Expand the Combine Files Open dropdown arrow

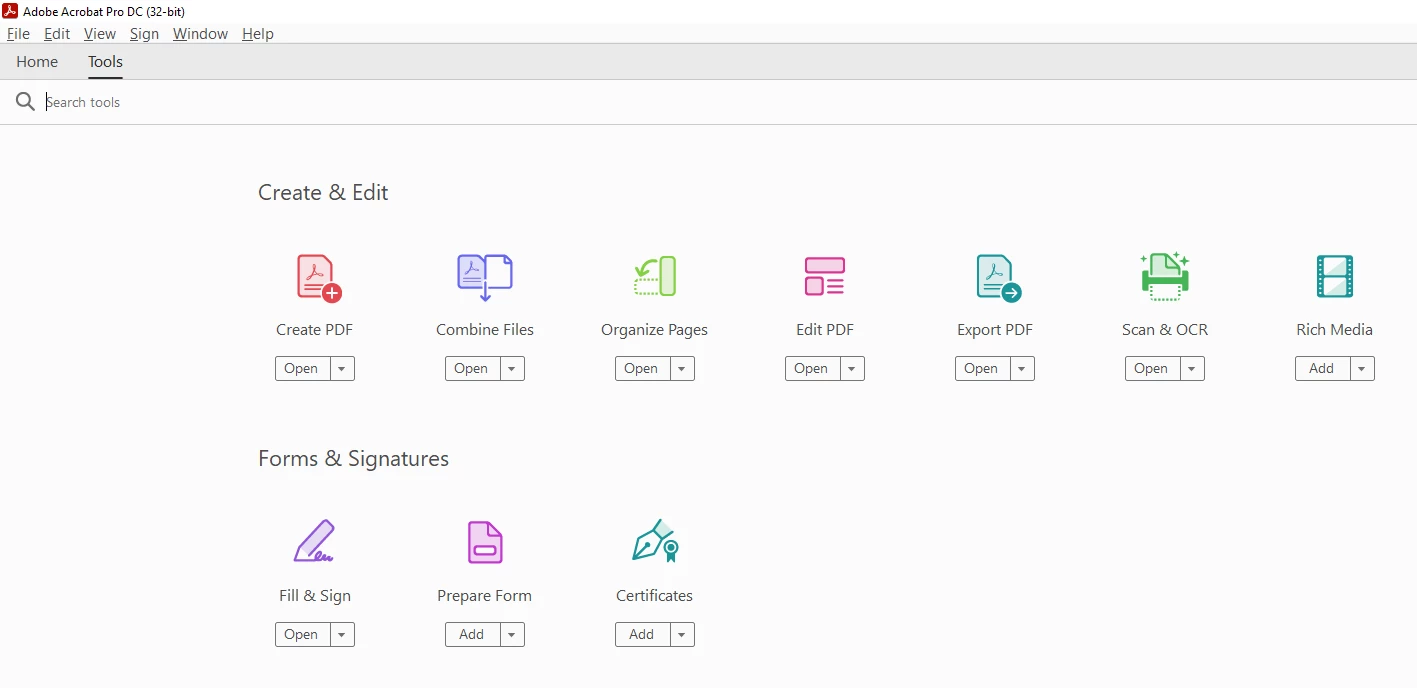pyautogui.click(x=512, y=369)
